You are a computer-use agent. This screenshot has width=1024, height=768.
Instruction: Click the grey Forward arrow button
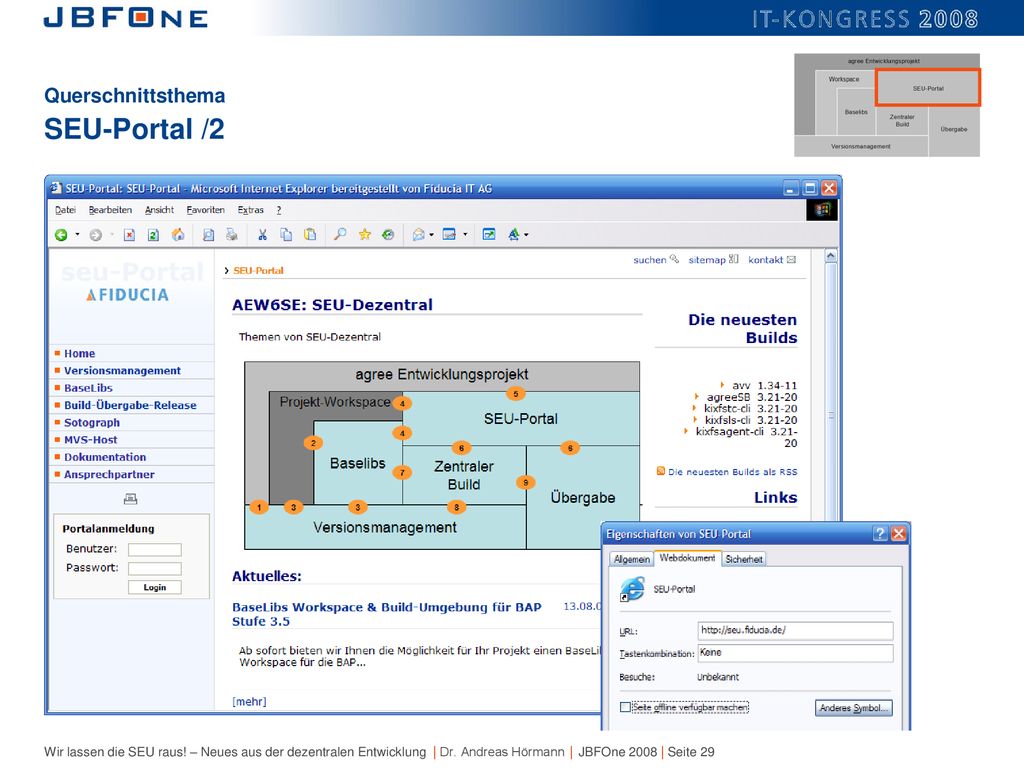click(95, 234)
